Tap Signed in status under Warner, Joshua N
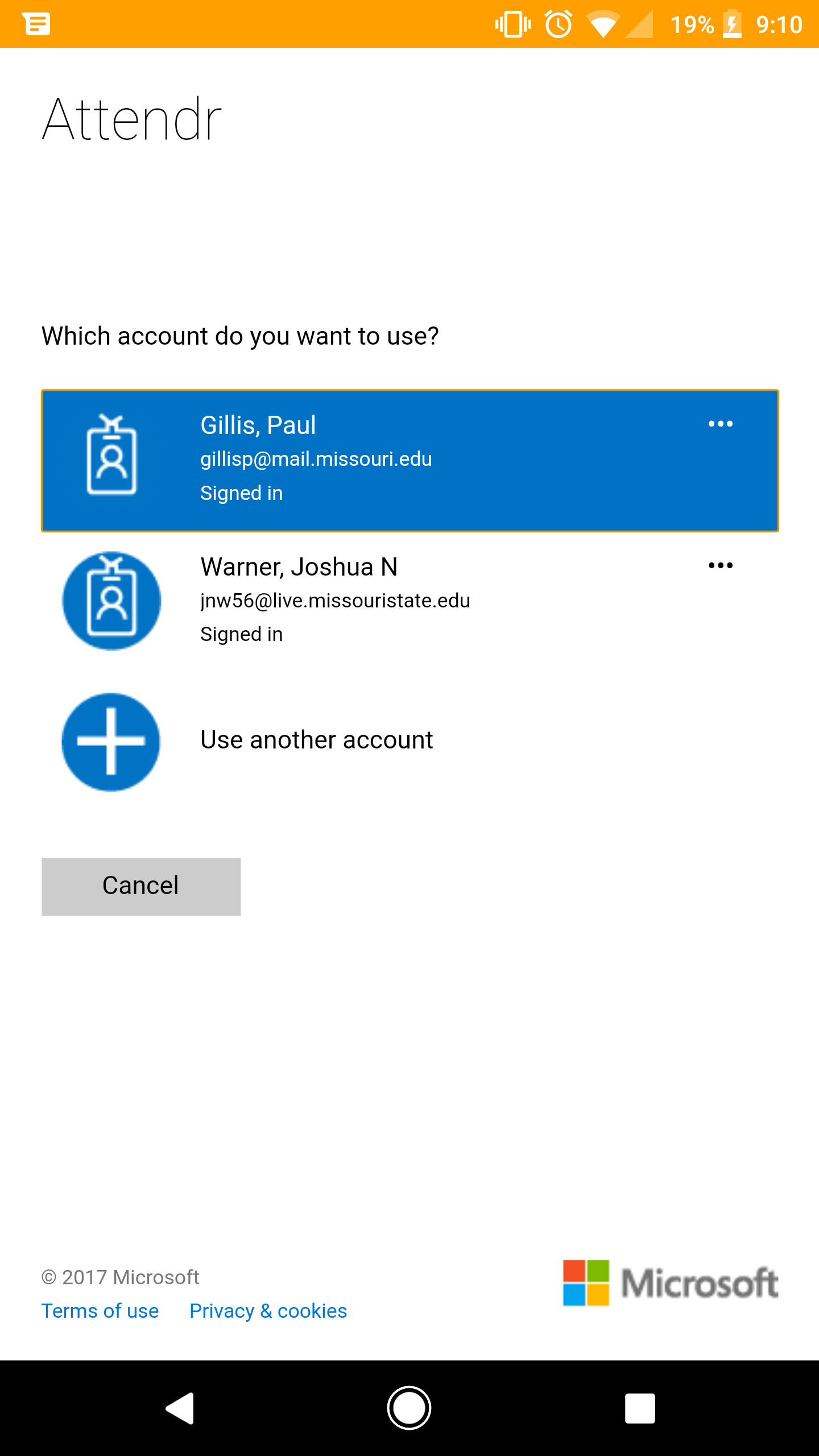819x1456 pixels. [242, 634]
